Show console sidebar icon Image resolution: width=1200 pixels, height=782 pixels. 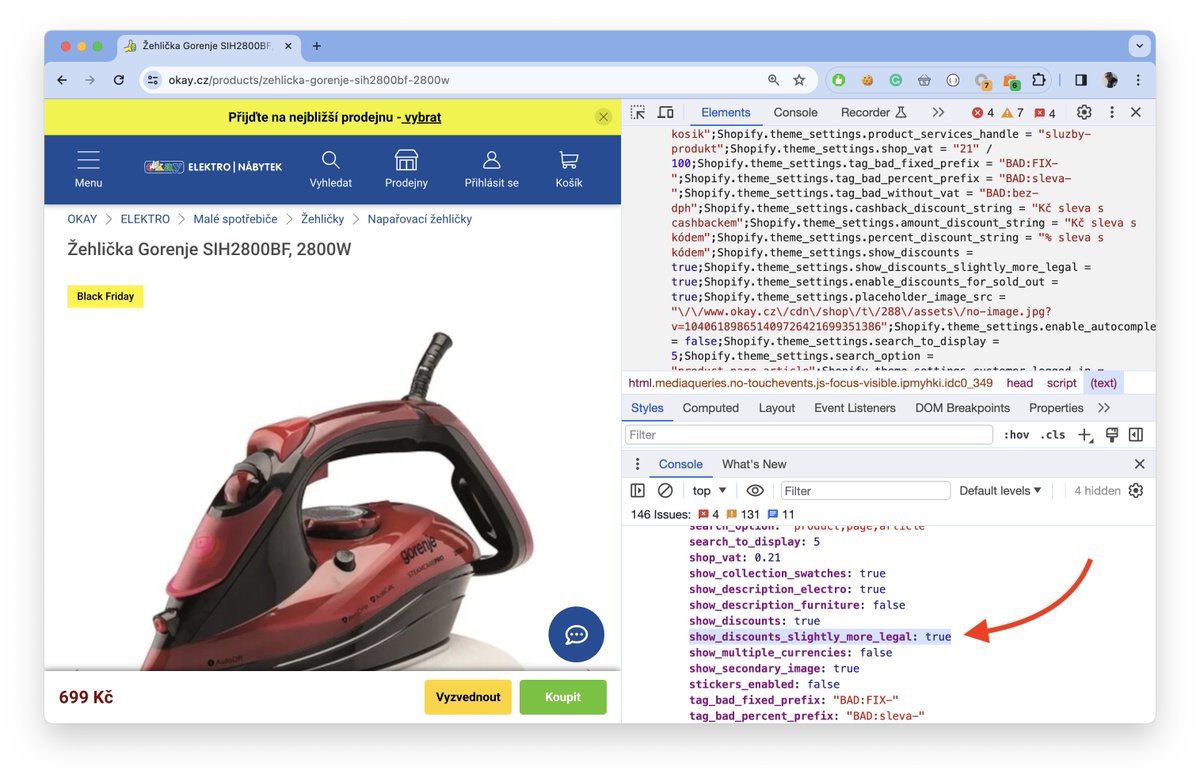(638, 491)
